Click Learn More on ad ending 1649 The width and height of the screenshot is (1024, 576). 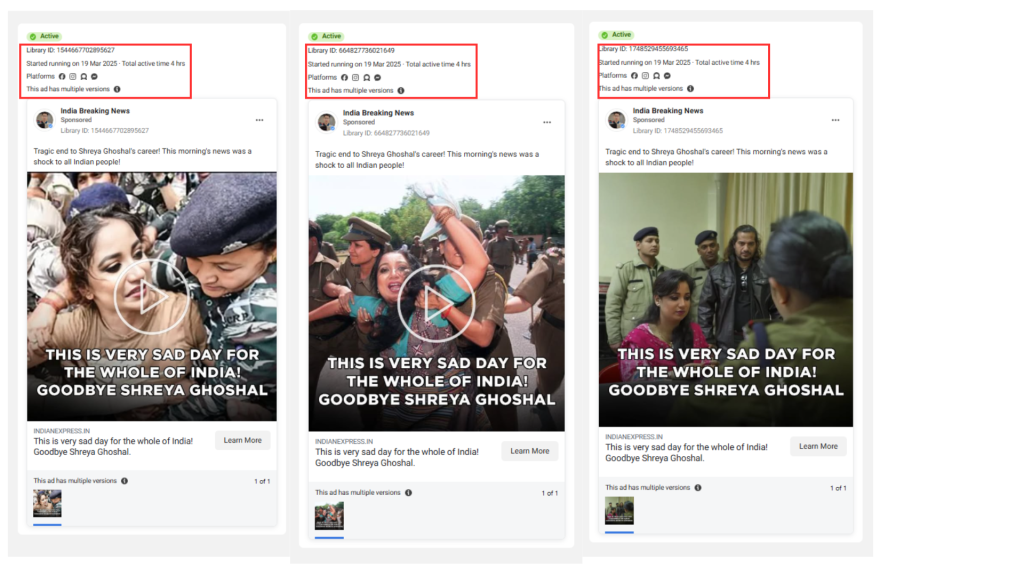coord(530,451)
